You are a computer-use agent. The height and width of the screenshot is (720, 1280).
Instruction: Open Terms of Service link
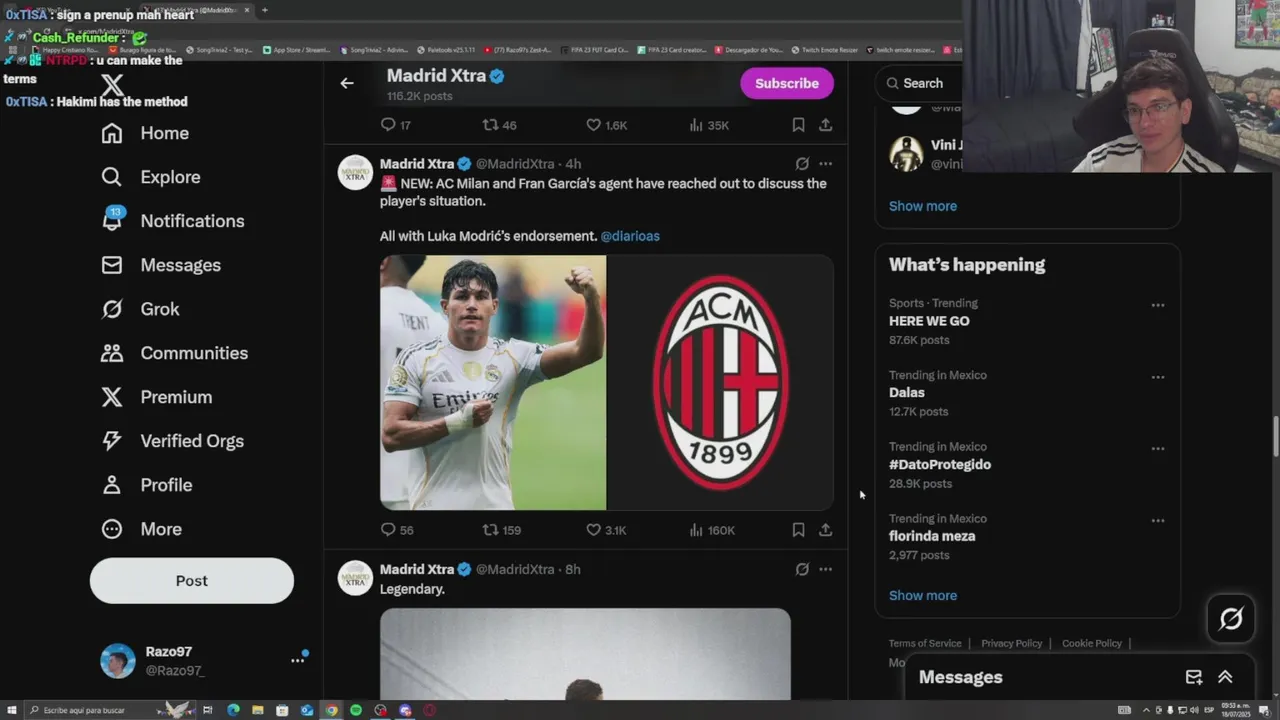(925, 643)
